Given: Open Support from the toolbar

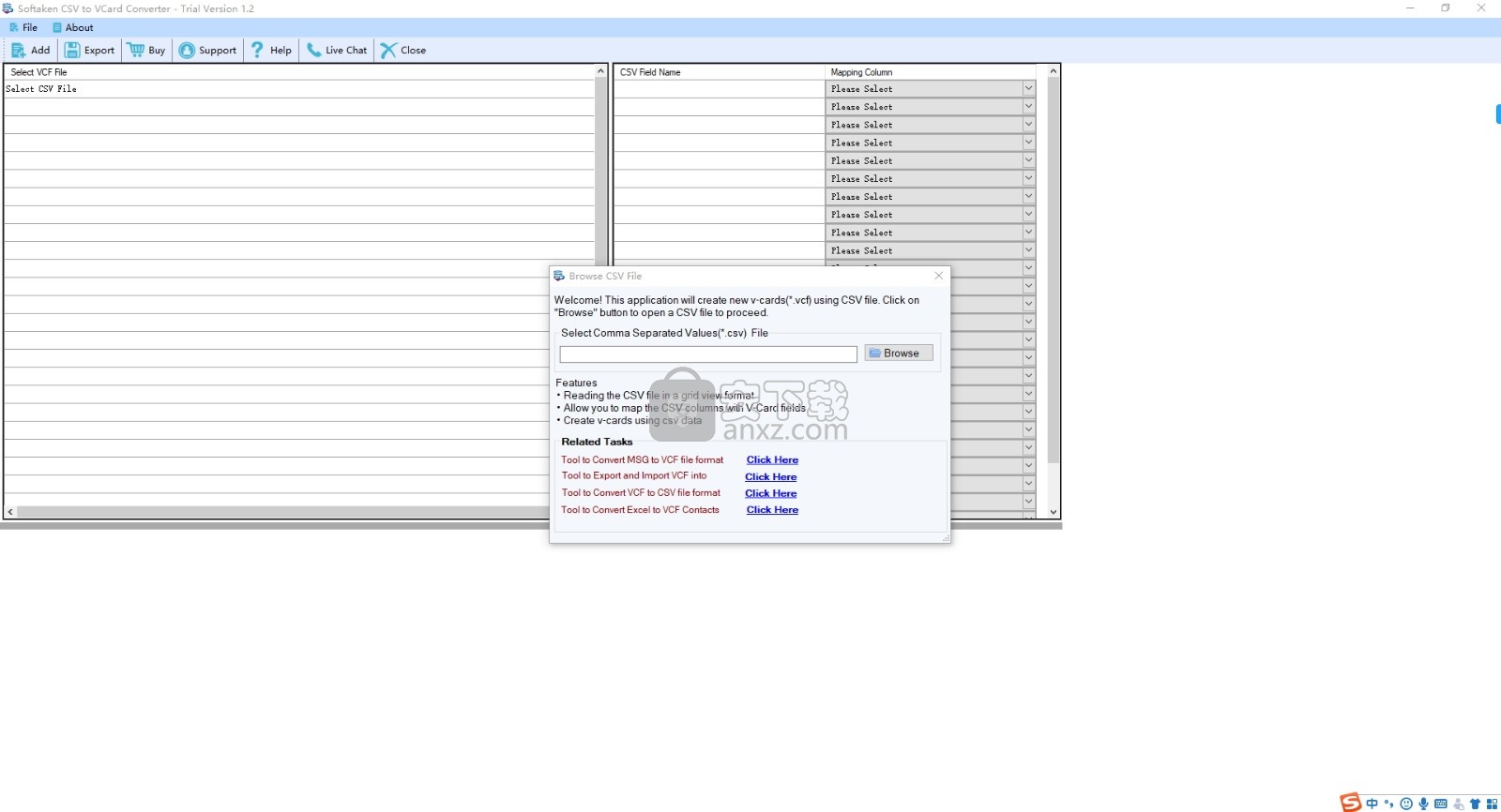Looking at the screenshot, I should (x=207, y=51).
